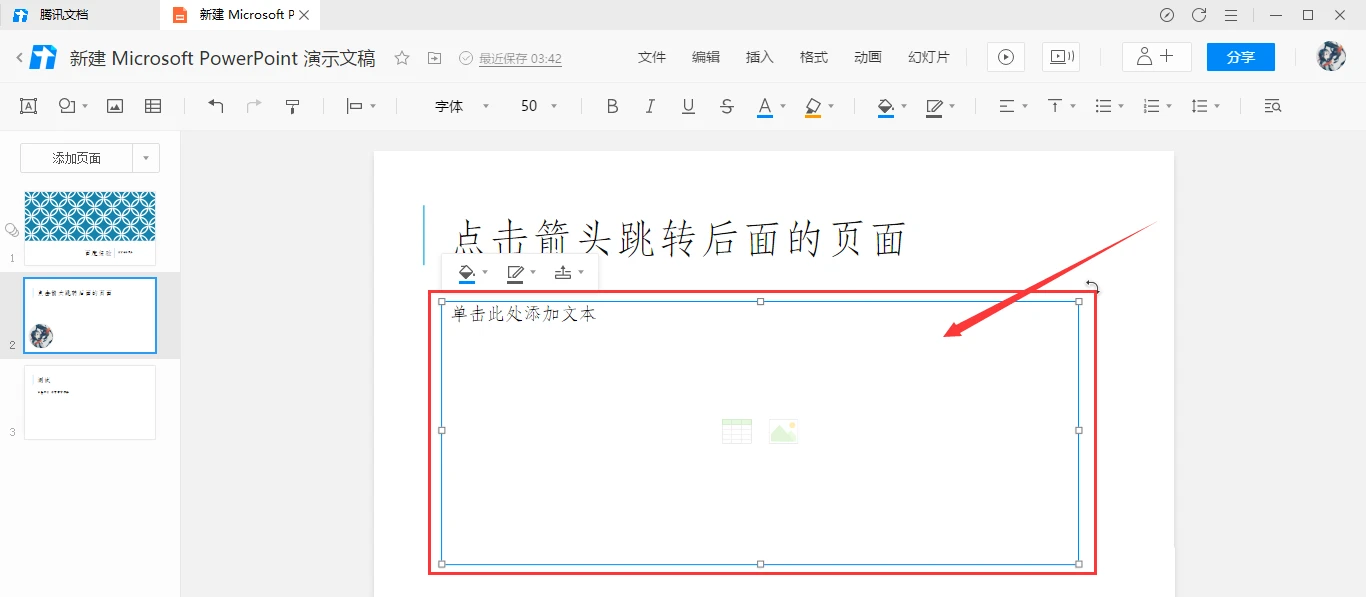Select slide 1 thumbnail
Screen dimensions: 1366x597
point(90,228)
